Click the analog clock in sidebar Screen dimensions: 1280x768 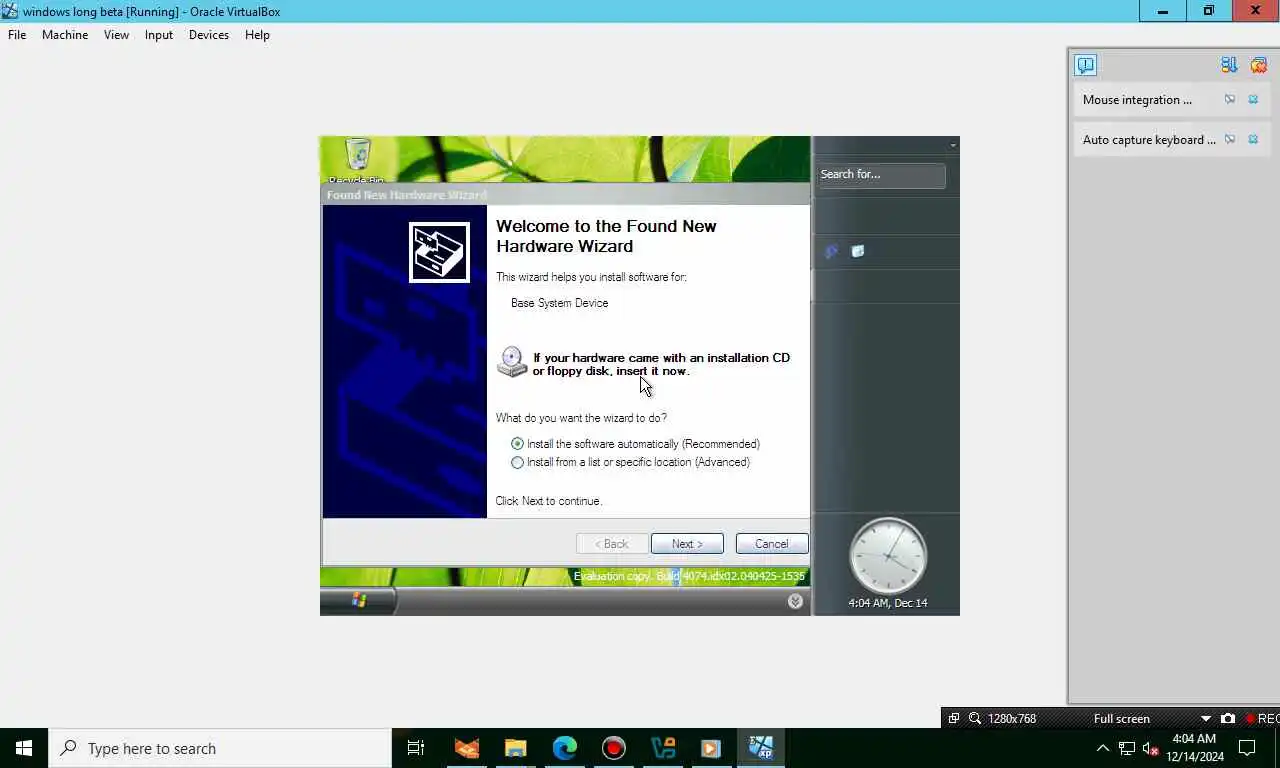click(x=888, y=556)
